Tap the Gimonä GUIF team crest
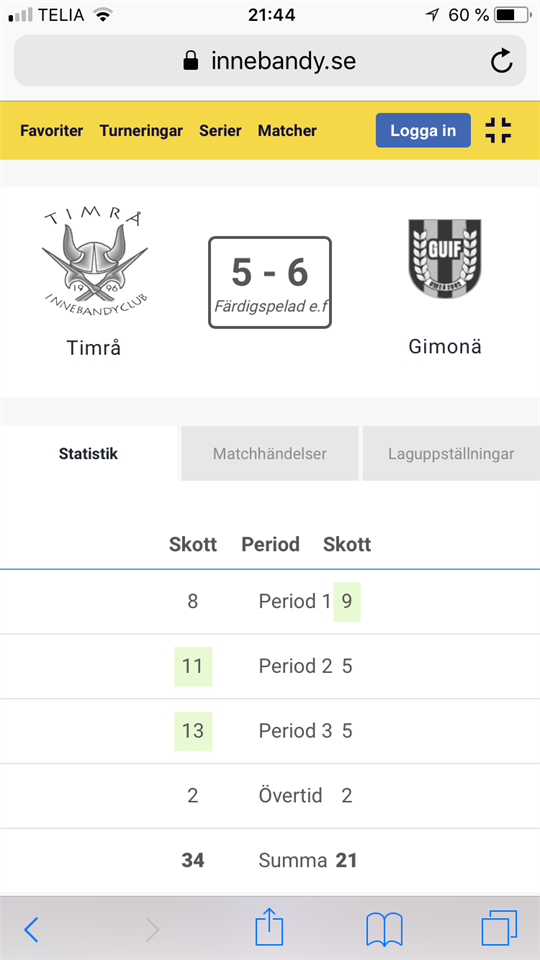Image resolution: width=540 pixels, height=960 pixels. coord(445,259)
